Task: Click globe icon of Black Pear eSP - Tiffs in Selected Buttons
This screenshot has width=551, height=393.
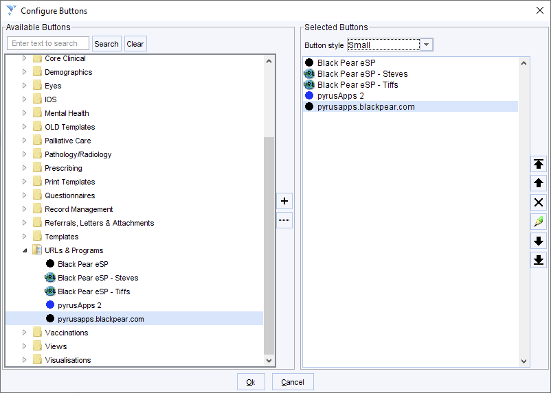Action: coord(309,84)
